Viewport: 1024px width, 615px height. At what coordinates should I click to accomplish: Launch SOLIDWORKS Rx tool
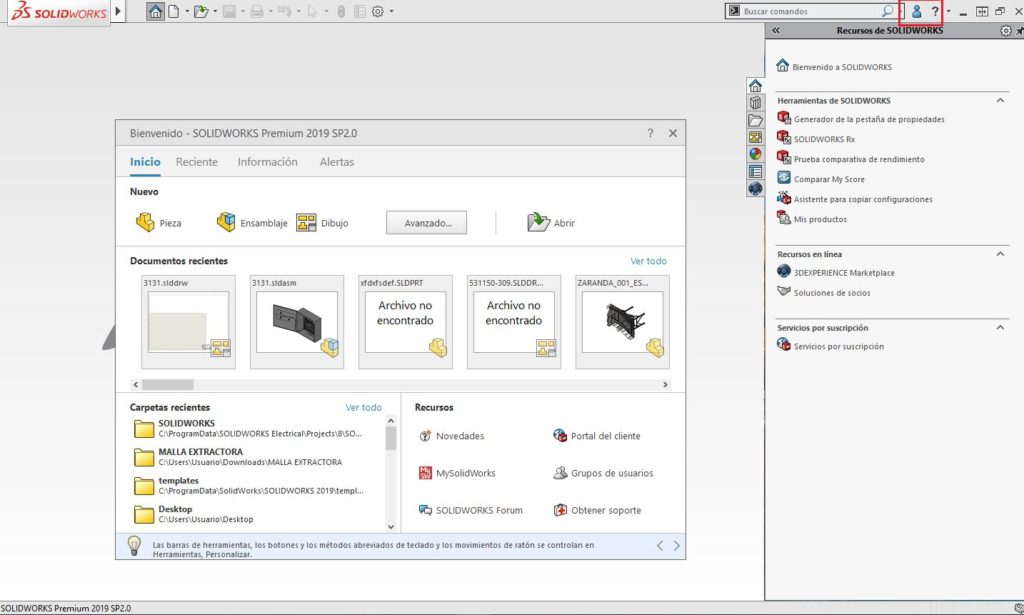tap(824, 139)
